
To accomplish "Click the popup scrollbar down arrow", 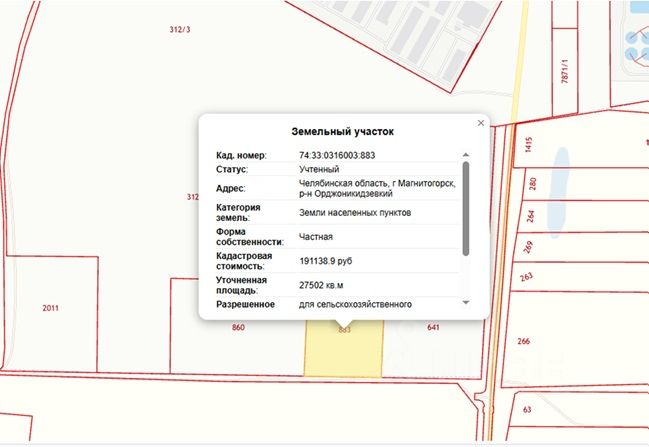I will click(466, 303).
